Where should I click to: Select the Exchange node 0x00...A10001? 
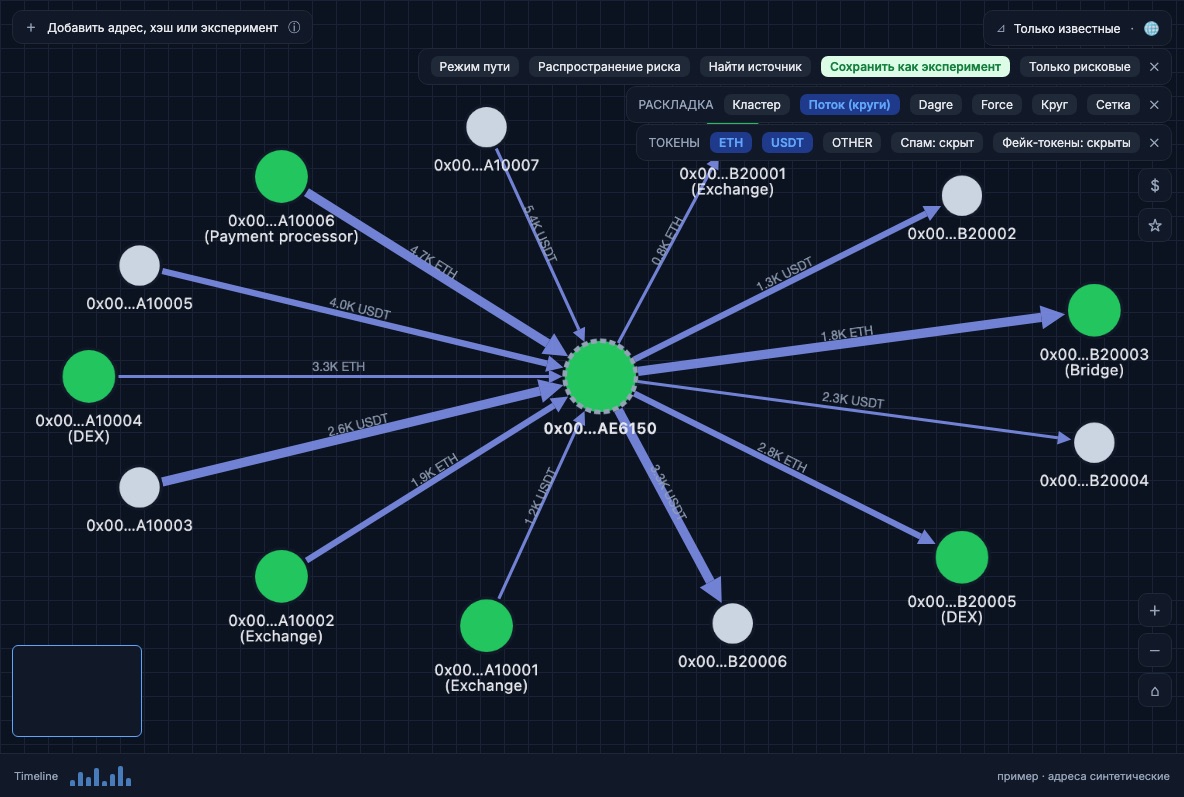click(x=486, y=626)
